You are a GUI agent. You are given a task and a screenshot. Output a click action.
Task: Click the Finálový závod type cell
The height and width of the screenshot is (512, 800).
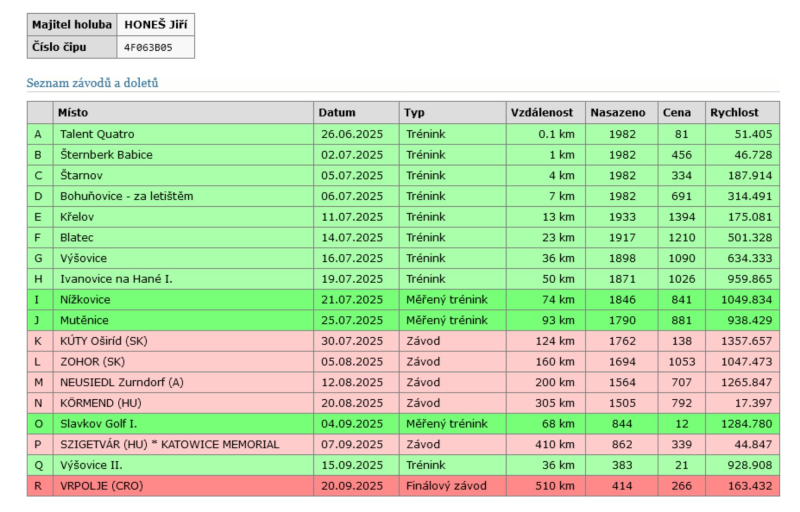pos(445,487)
